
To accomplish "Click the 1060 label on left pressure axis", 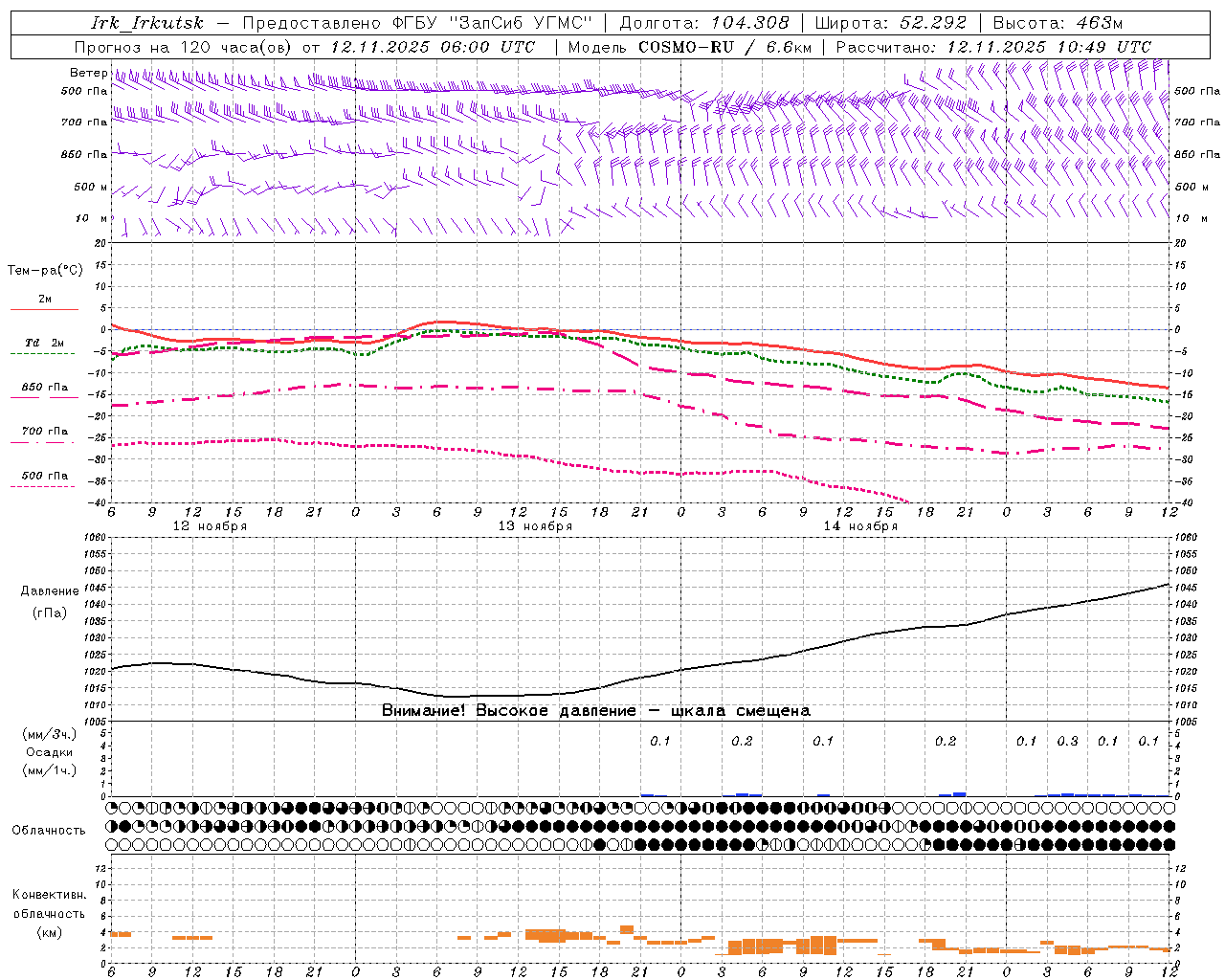I will (96, 538).
